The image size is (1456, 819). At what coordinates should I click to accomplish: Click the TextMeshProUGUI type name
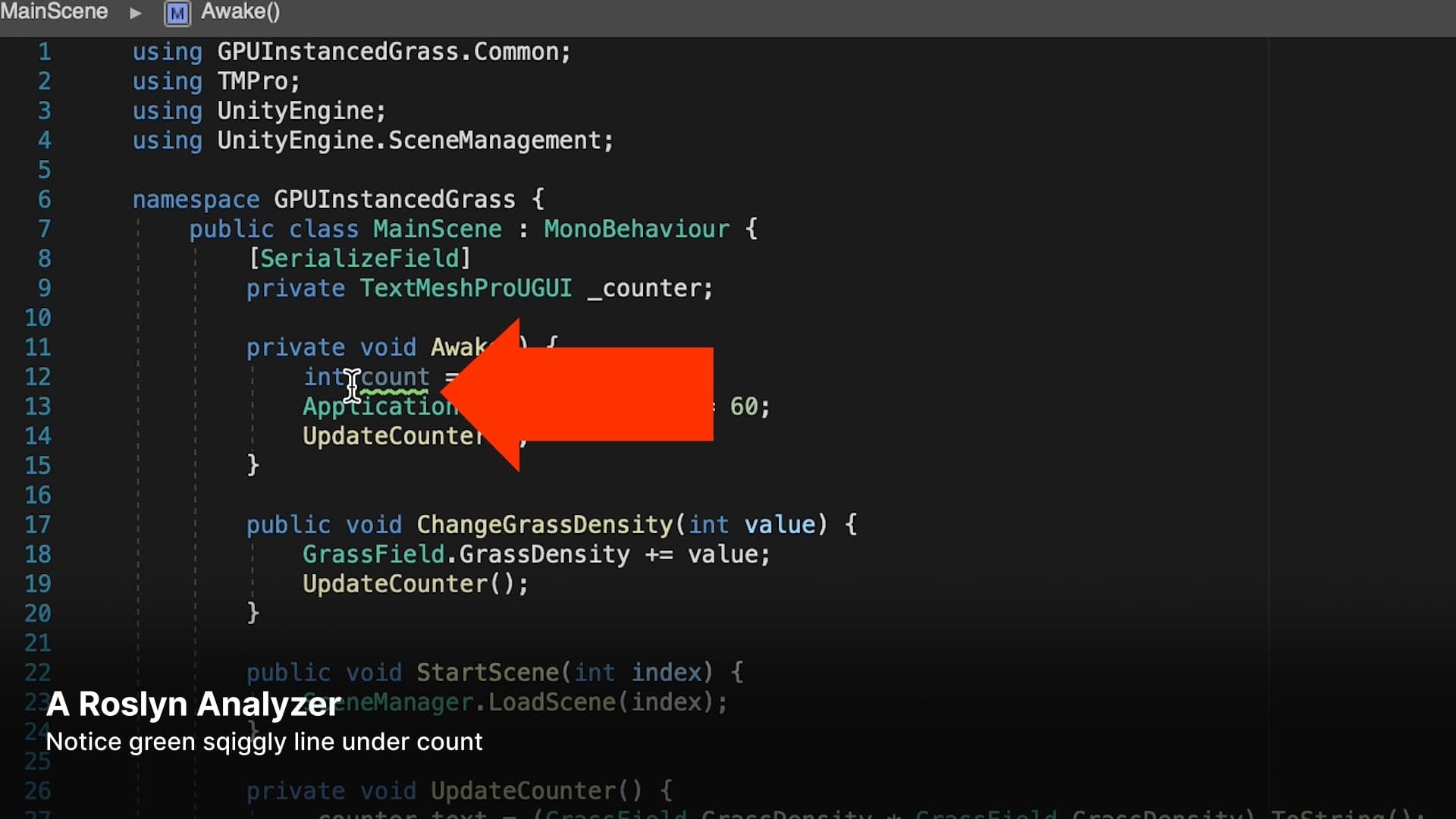tap(465, 288)
